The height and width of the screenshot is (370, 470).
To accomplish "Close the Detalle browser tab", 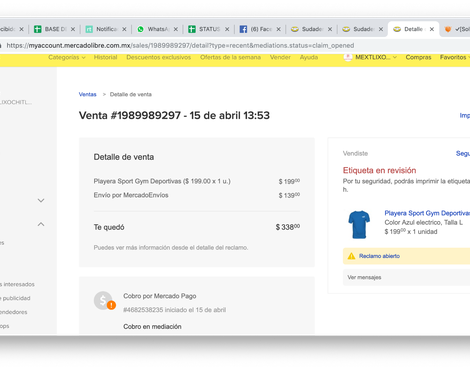I will pyautogui.click(x=432, y=29).
